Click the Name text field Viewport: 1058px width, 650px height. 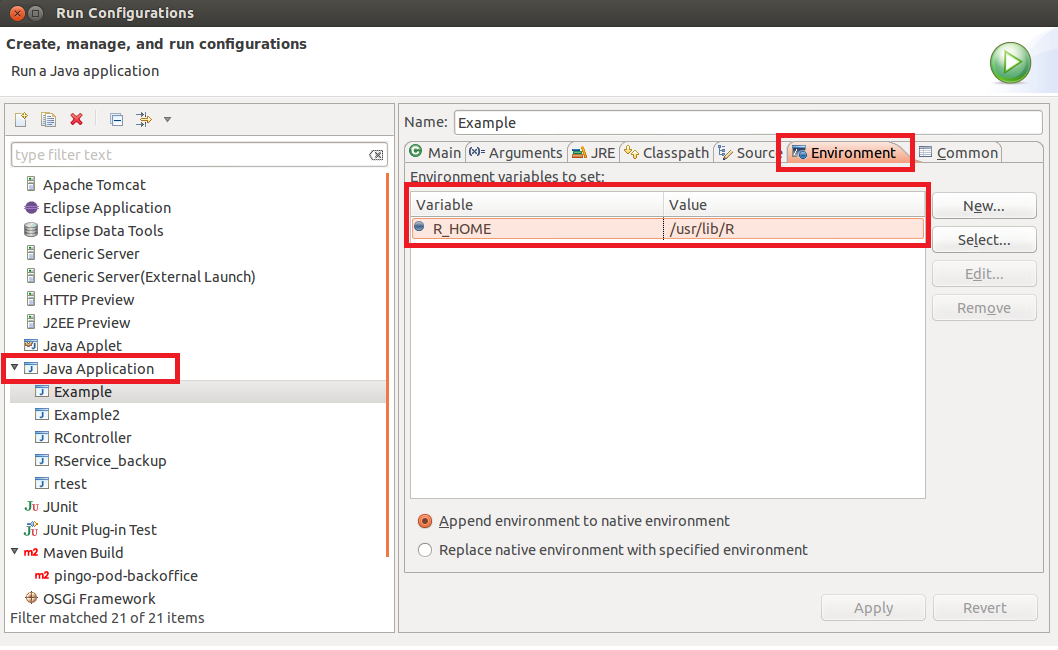tap(748, 122)
